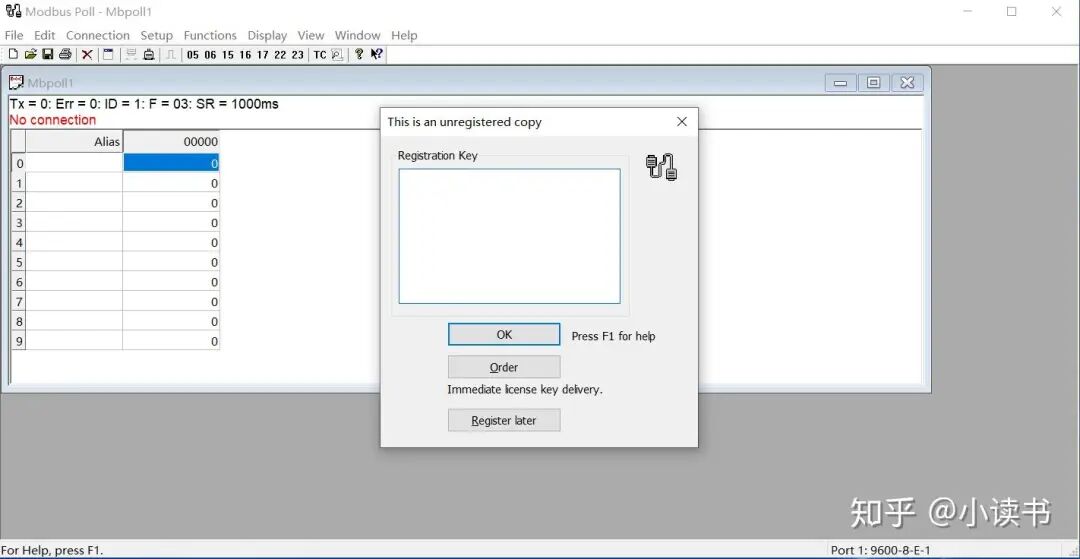This screenshot has height=559, width=1080.
Task: Close the unregistered copy dialog
Action: [x=682, y=122]
